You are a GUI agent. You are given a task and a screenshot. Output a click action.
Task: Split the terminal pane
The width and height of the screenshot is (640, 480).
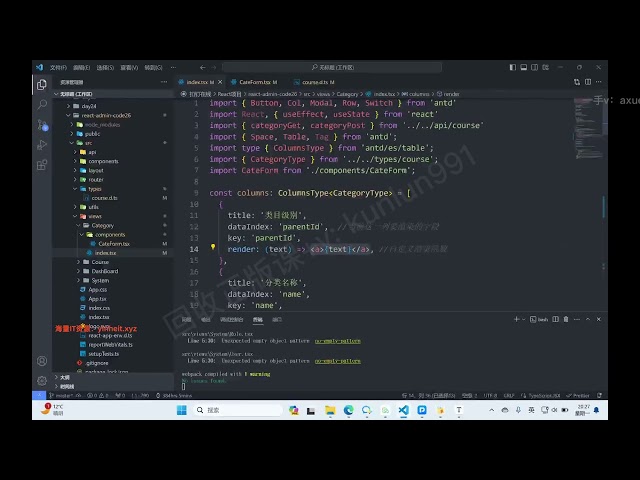556,319
